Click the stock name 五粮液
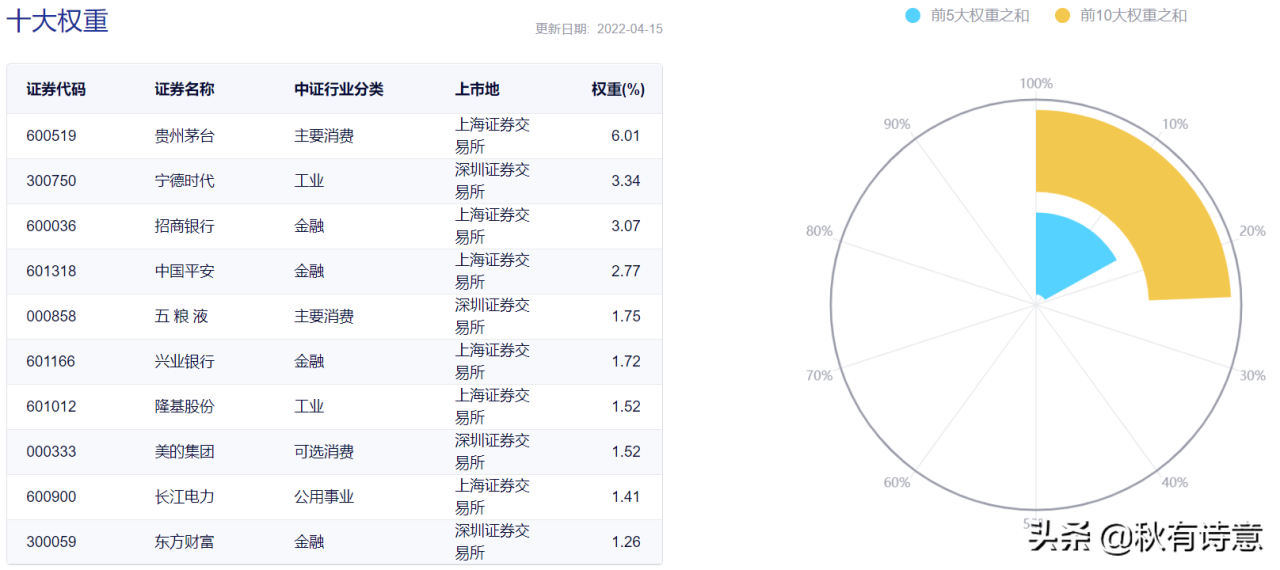Viewport: 1280px width, 570px height. click(181, 316)
